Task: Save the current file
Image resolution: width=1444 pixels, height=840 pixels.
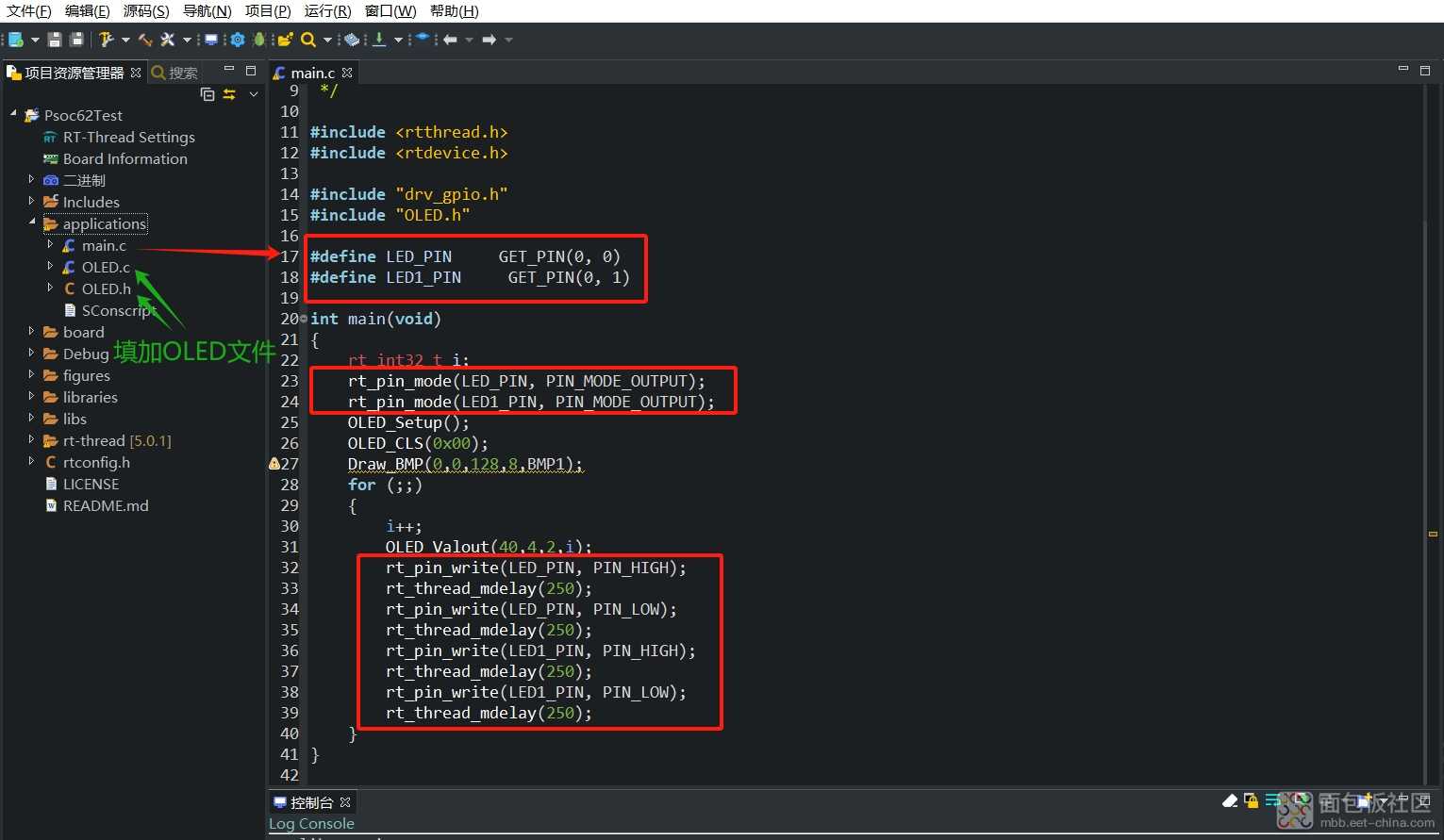Action: coord(55,40)
